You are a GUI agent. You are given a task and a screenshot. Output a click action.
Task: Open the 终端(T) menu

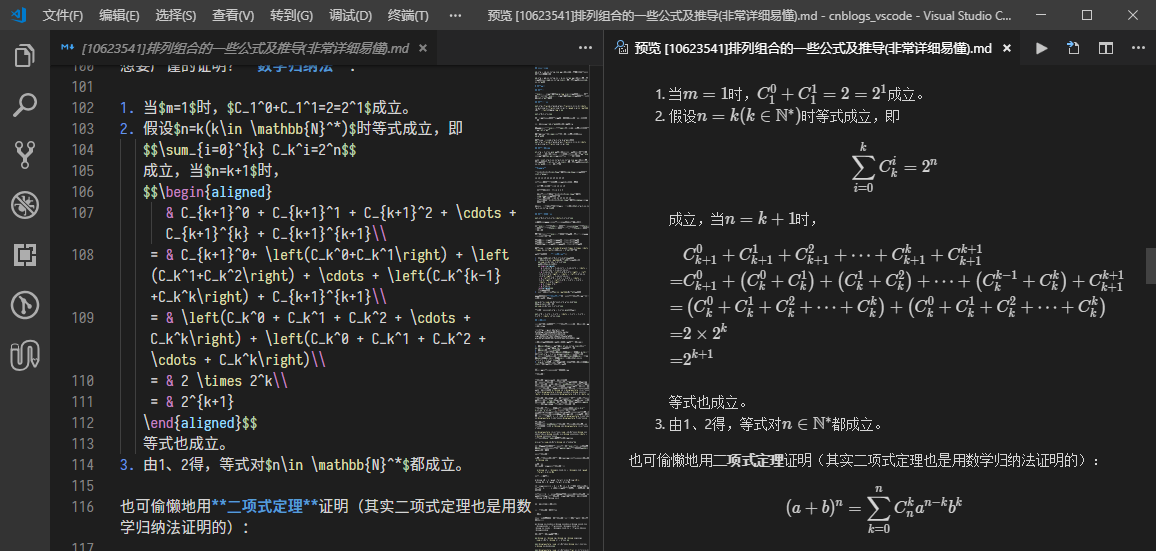408,15
